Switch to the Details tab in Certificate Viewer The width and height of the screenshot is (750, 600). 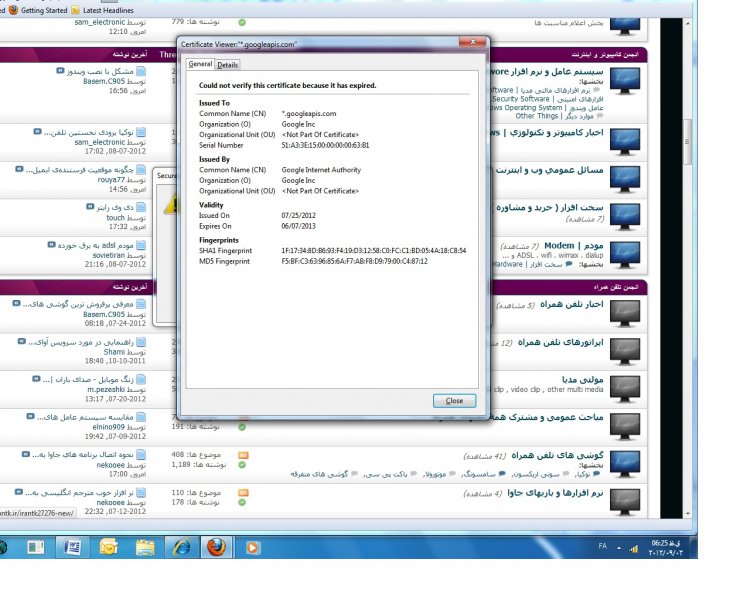[x=227, y=65]
